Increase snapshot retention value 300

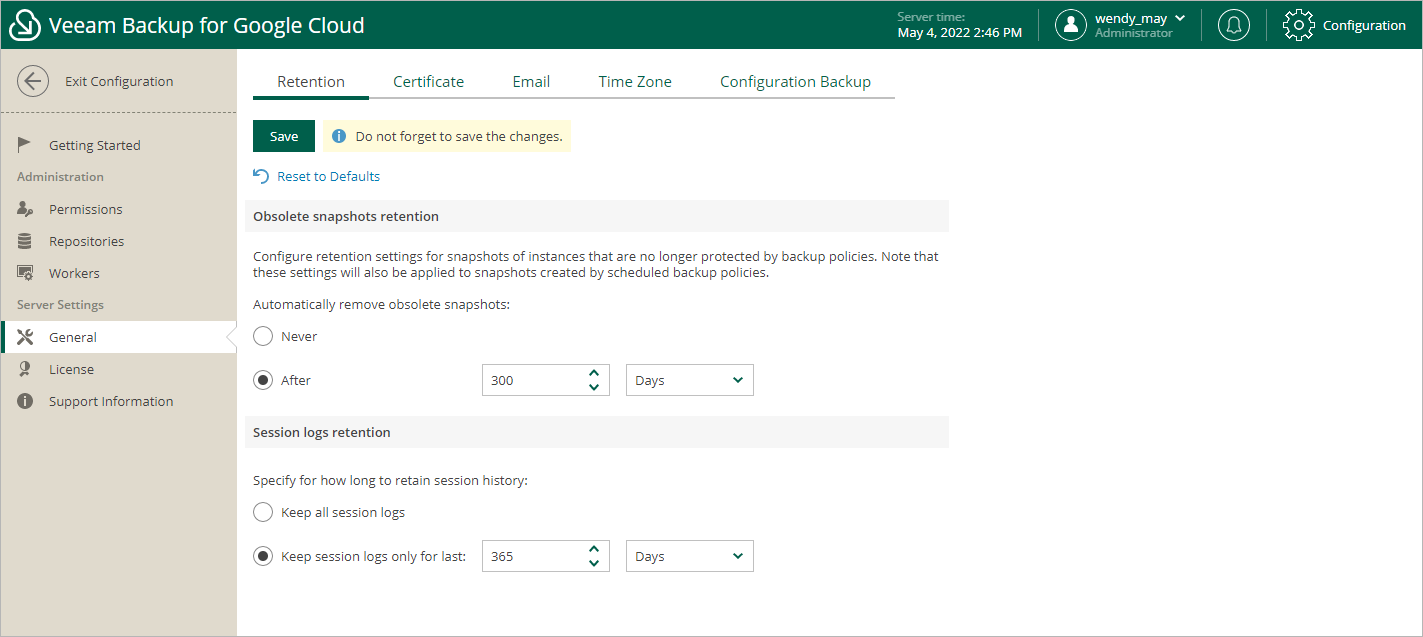(x=594, y=373)
